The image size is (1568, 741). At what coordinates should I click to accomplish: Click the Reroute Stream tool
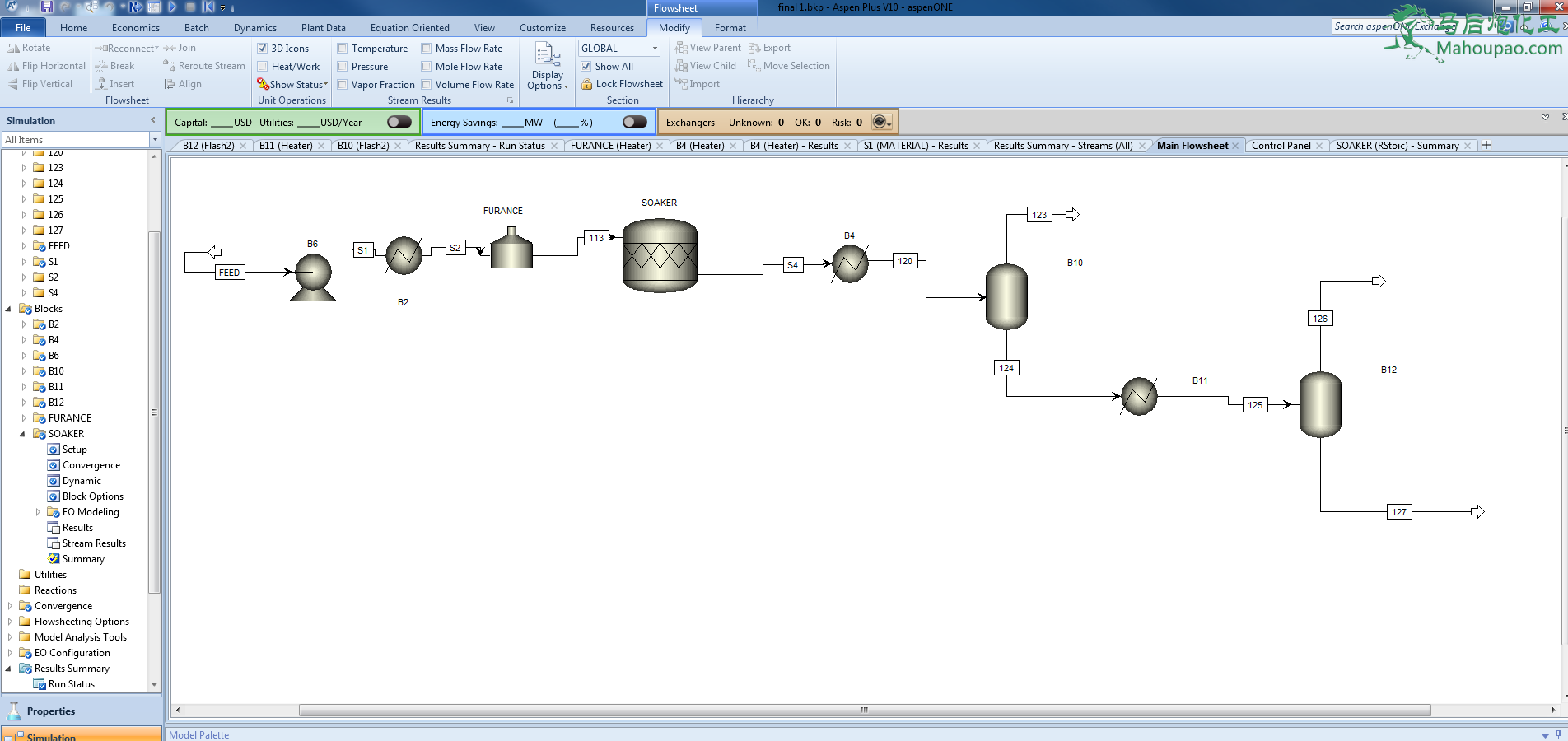coord(204,66)
